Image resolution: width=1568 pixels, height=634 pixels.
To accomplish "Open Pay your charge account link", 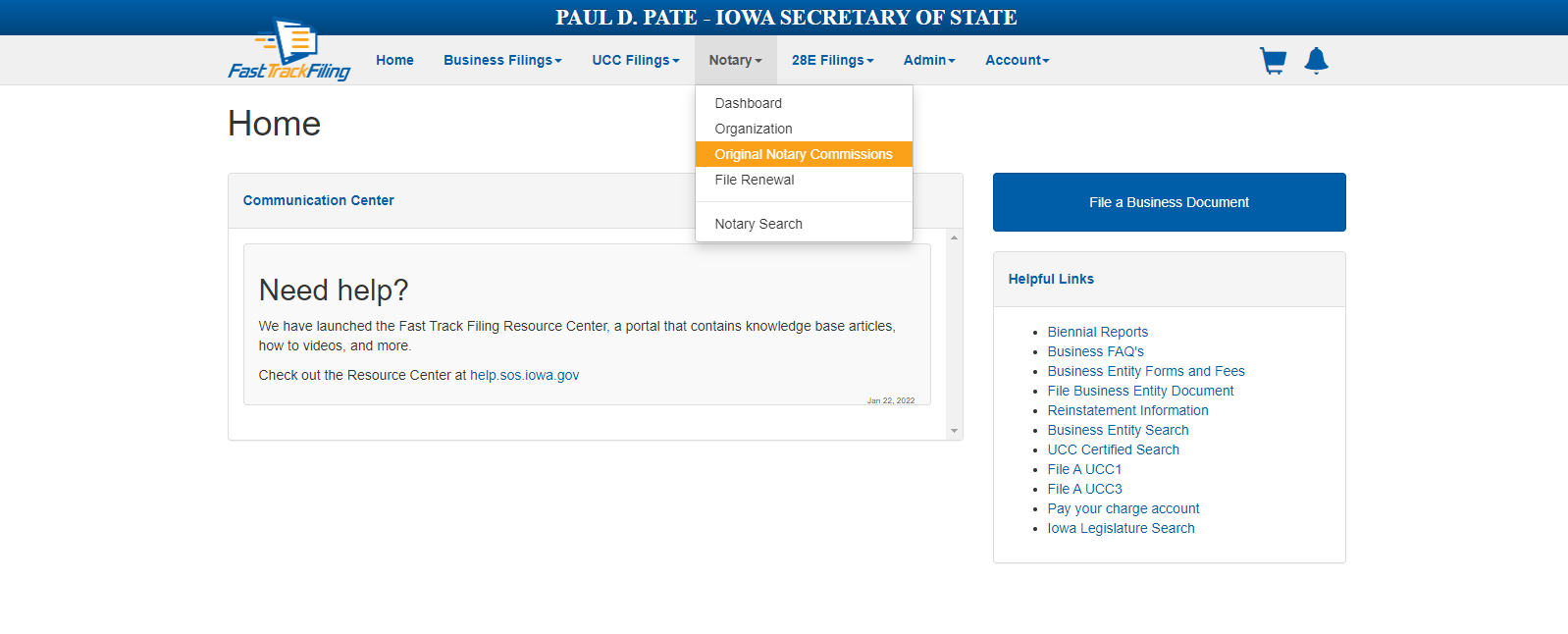I will [1123, 508].
